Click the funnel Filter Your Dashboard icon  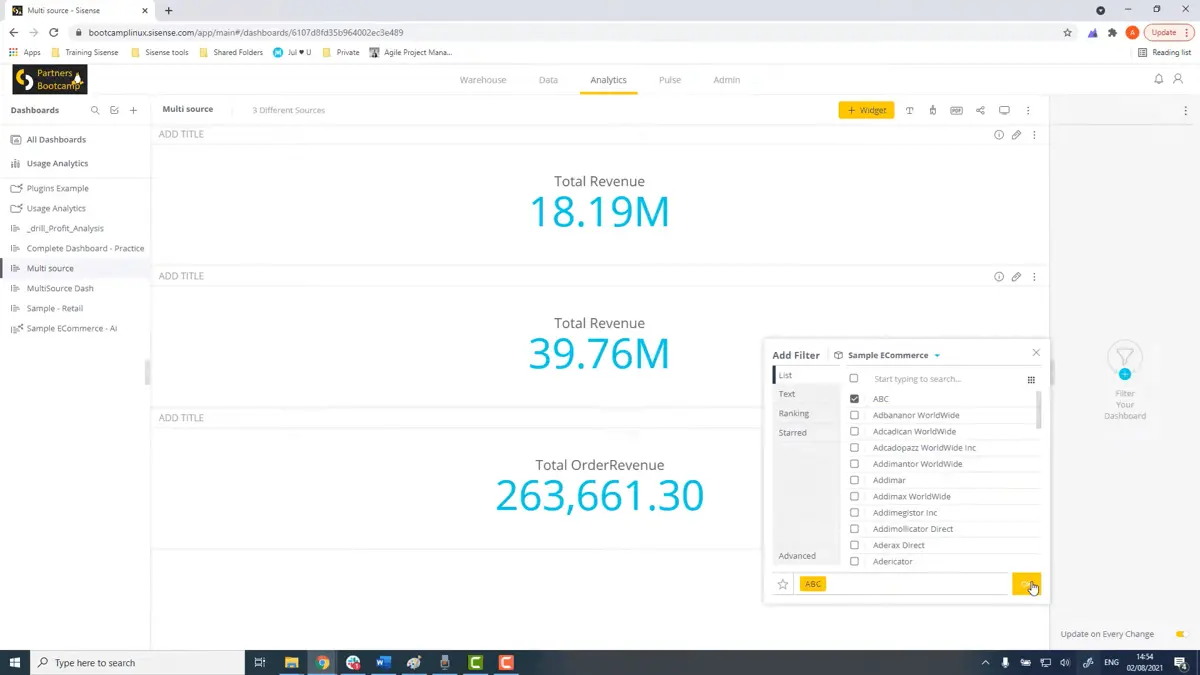pyautogui.click(x=1125, y=358)
